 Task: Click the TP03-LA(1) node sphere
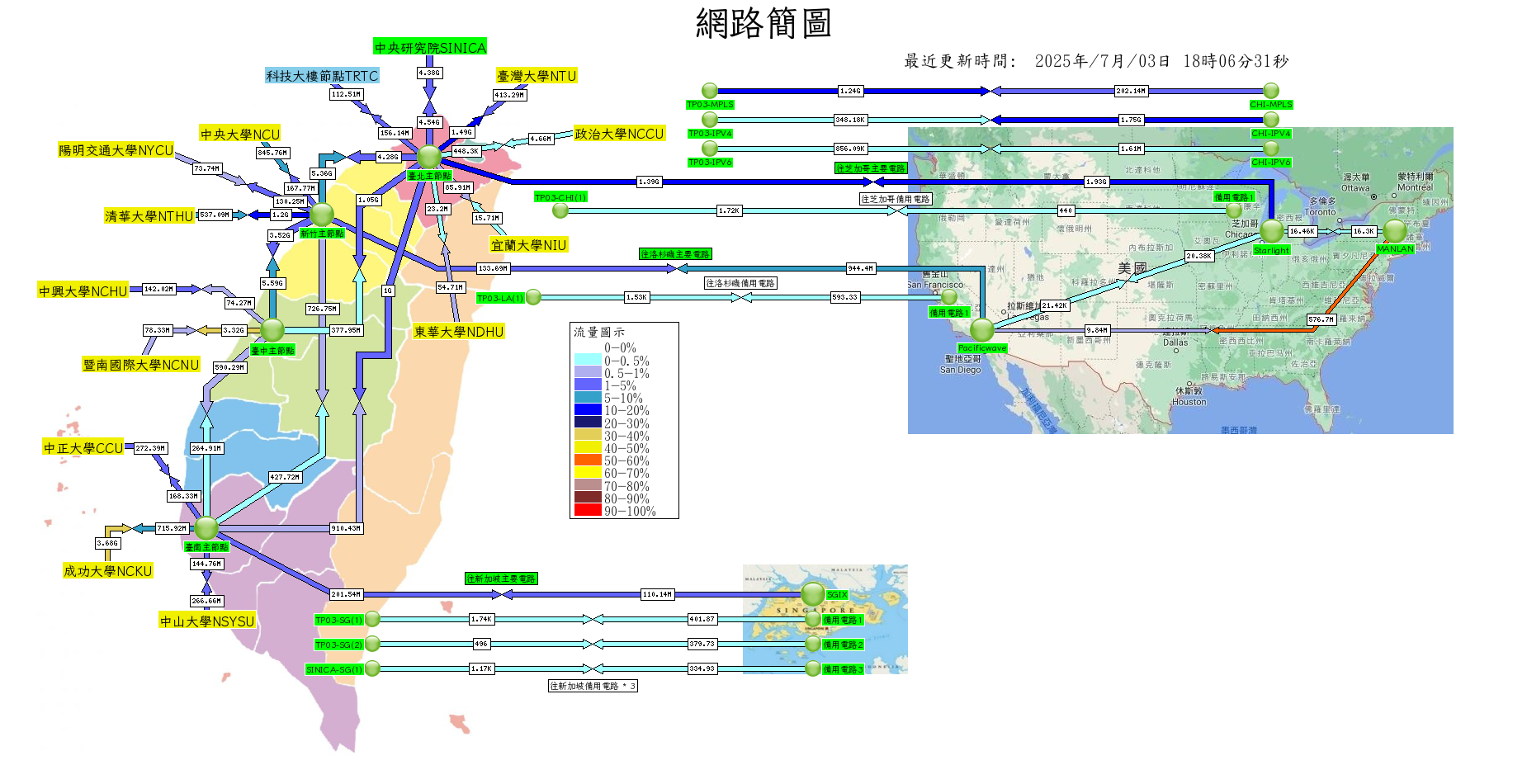534,297
